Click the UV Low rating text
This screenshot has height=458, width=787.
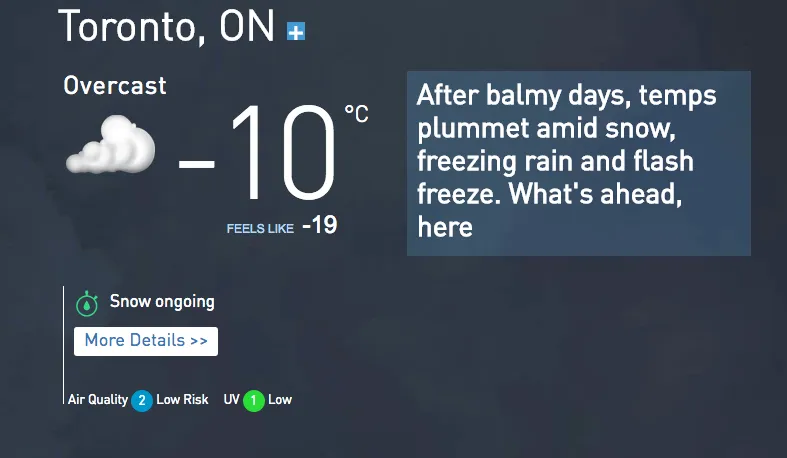coord(280,399)
